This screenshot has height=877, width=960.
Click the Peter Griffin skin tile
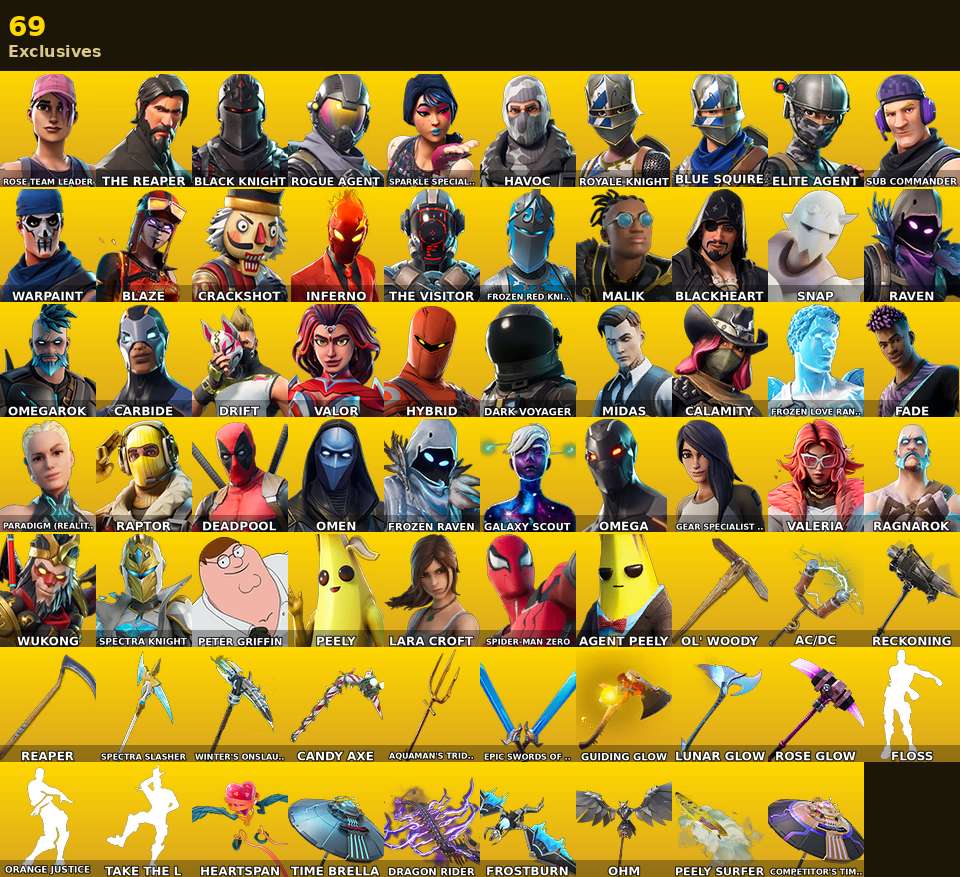coord(240,590)
